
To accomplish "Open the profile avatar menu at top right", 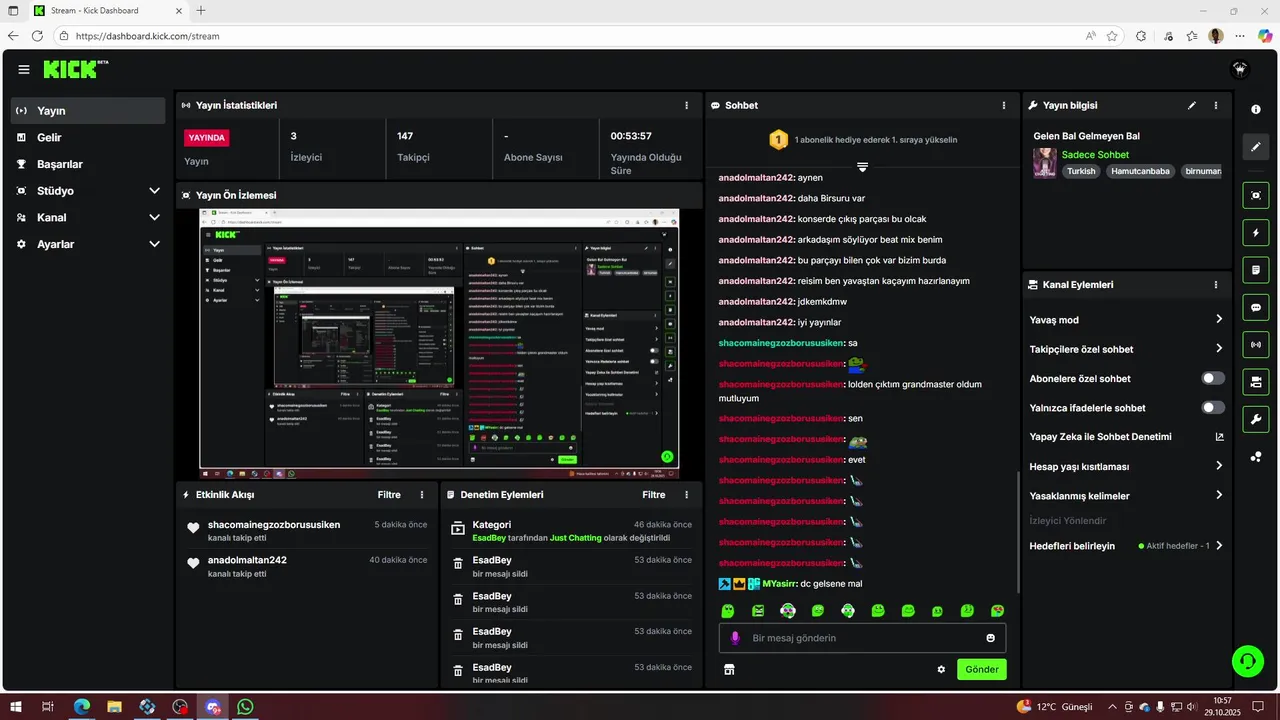I will point(1241,69).
